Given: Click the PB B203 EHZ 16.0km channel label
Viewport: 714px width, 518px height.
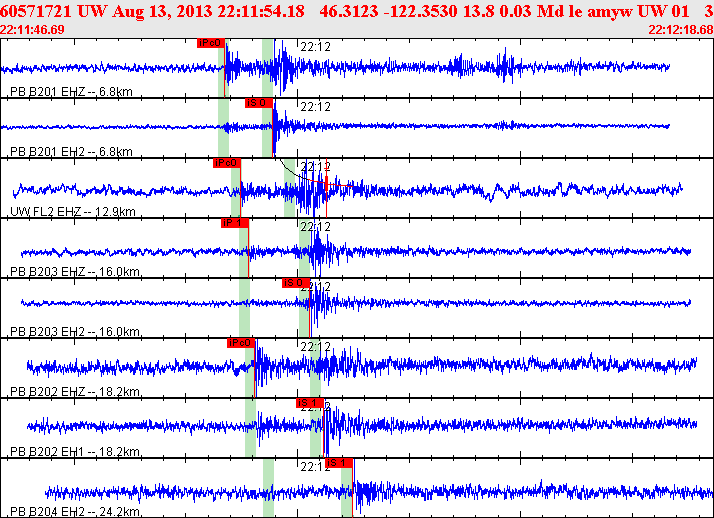Looking at the screenshot, I should coord(75,272).
